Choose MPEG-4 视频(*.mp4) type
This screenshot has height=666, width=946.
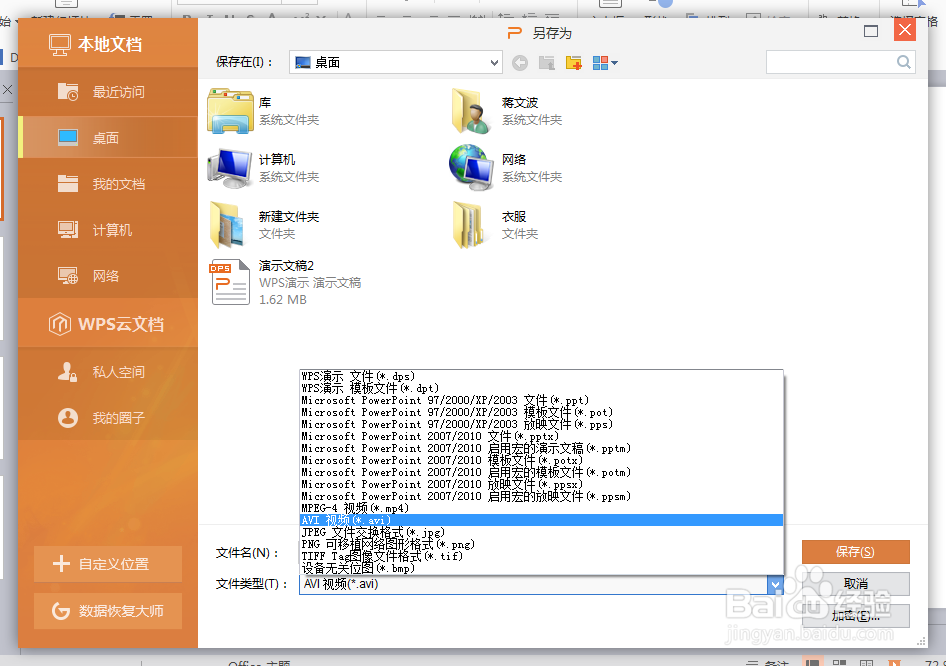(541, 509)
